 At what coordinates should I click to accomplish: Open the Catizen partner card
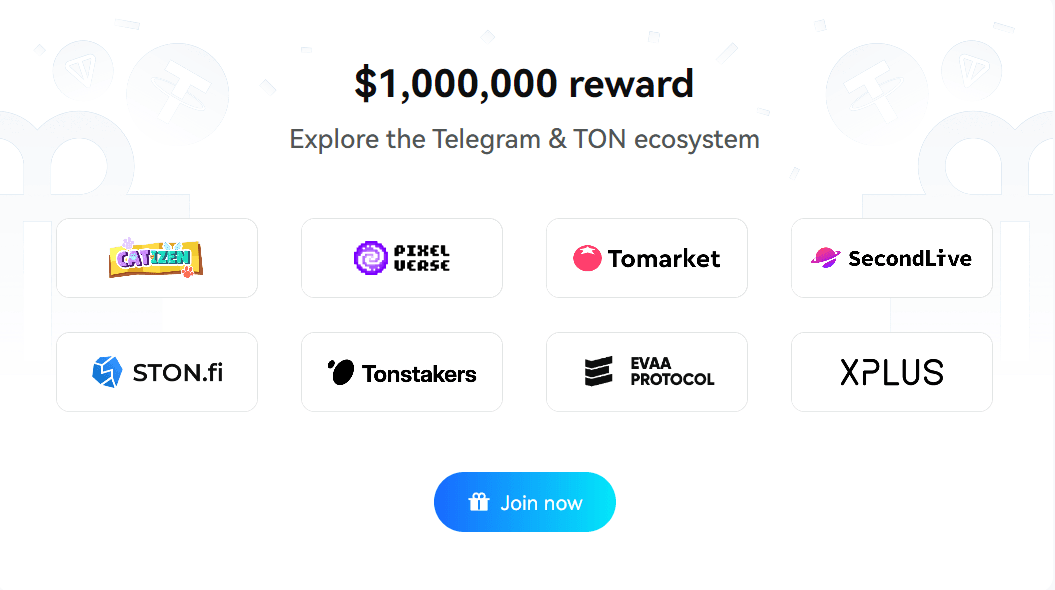tap(157, 258)
